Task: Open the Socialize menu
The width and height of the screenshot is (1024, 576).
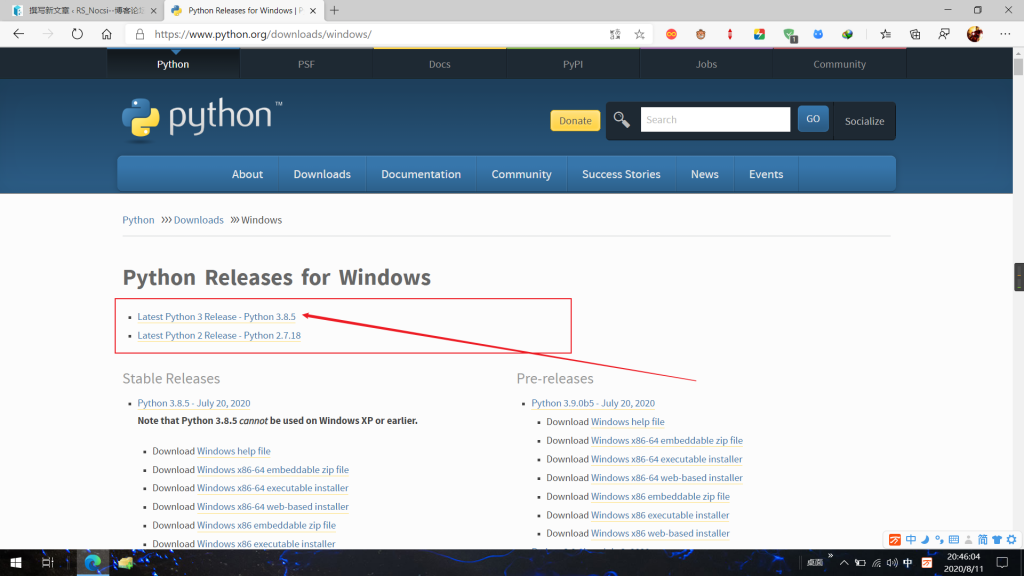Action: click(865, 121)
